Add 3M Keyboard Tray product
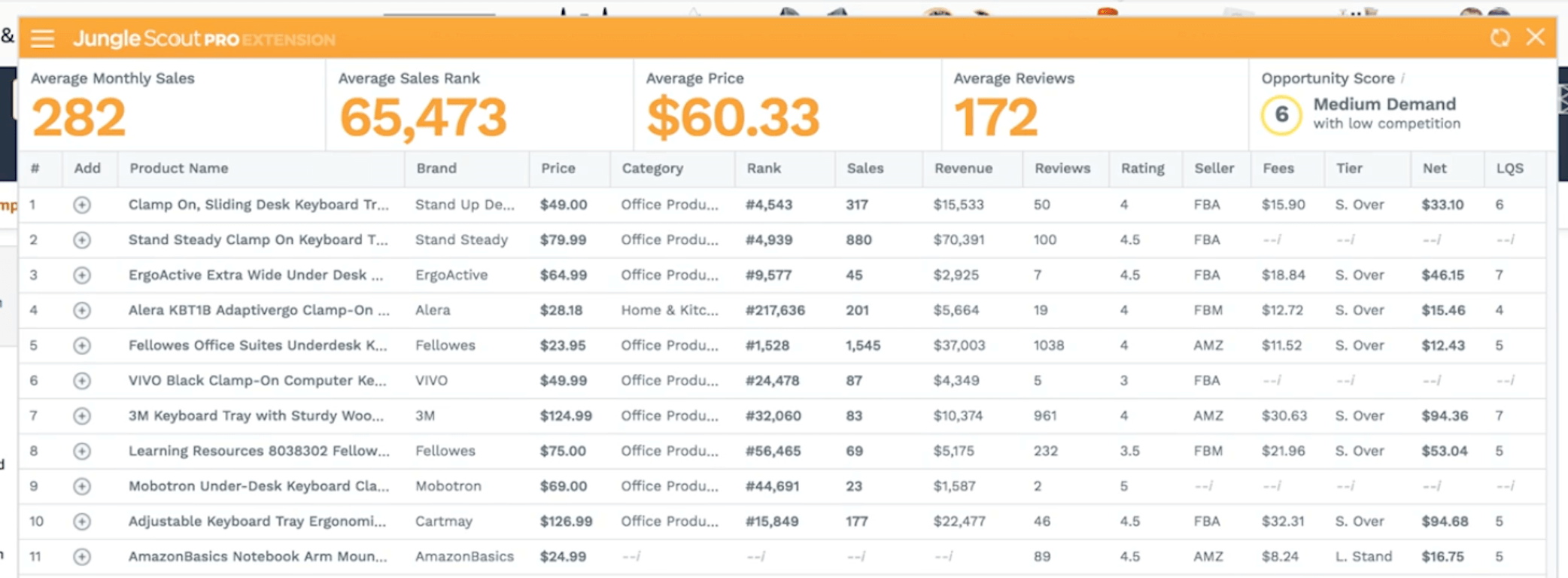This screenshot has width=1568, height=578. (82, 416)
